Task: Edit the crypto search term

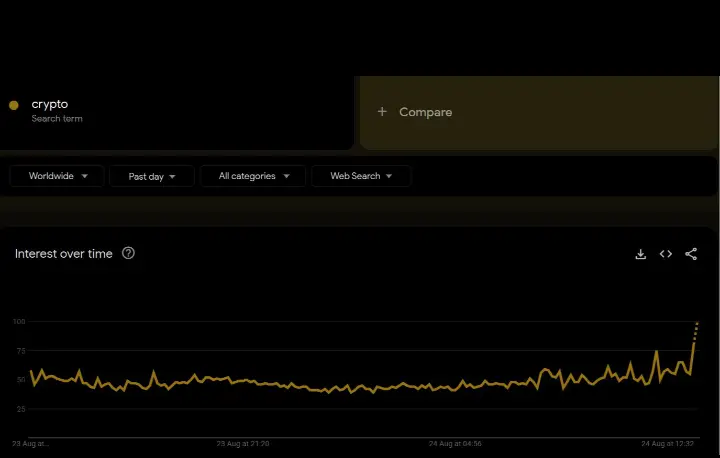Action: [x=50, y=104]
